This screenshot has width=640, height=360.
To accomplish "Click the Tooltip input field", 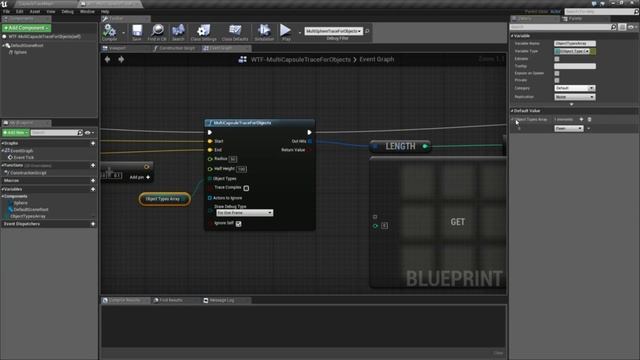I will (x=575, y=66).
